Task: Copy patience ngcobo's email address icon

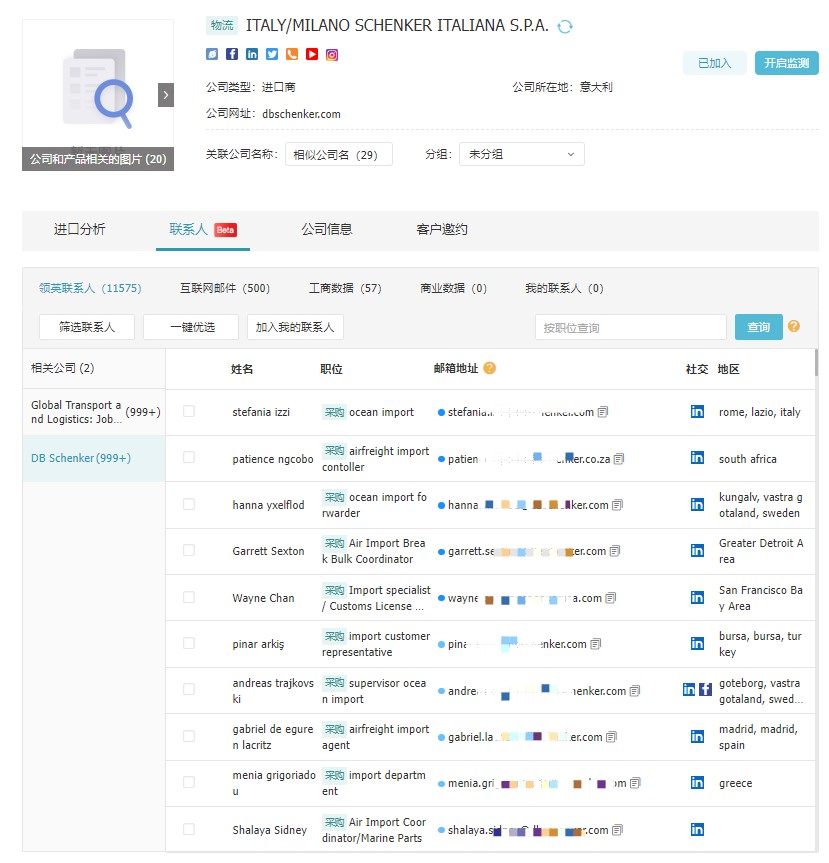Action: tap(619, 458)
